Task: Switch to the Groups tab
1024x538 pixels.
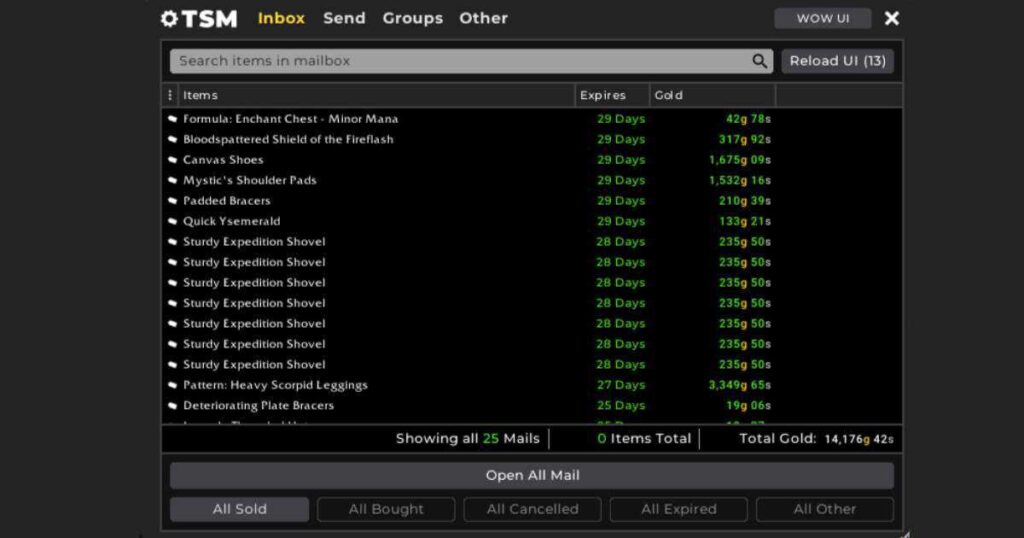Action: [412, 18]
